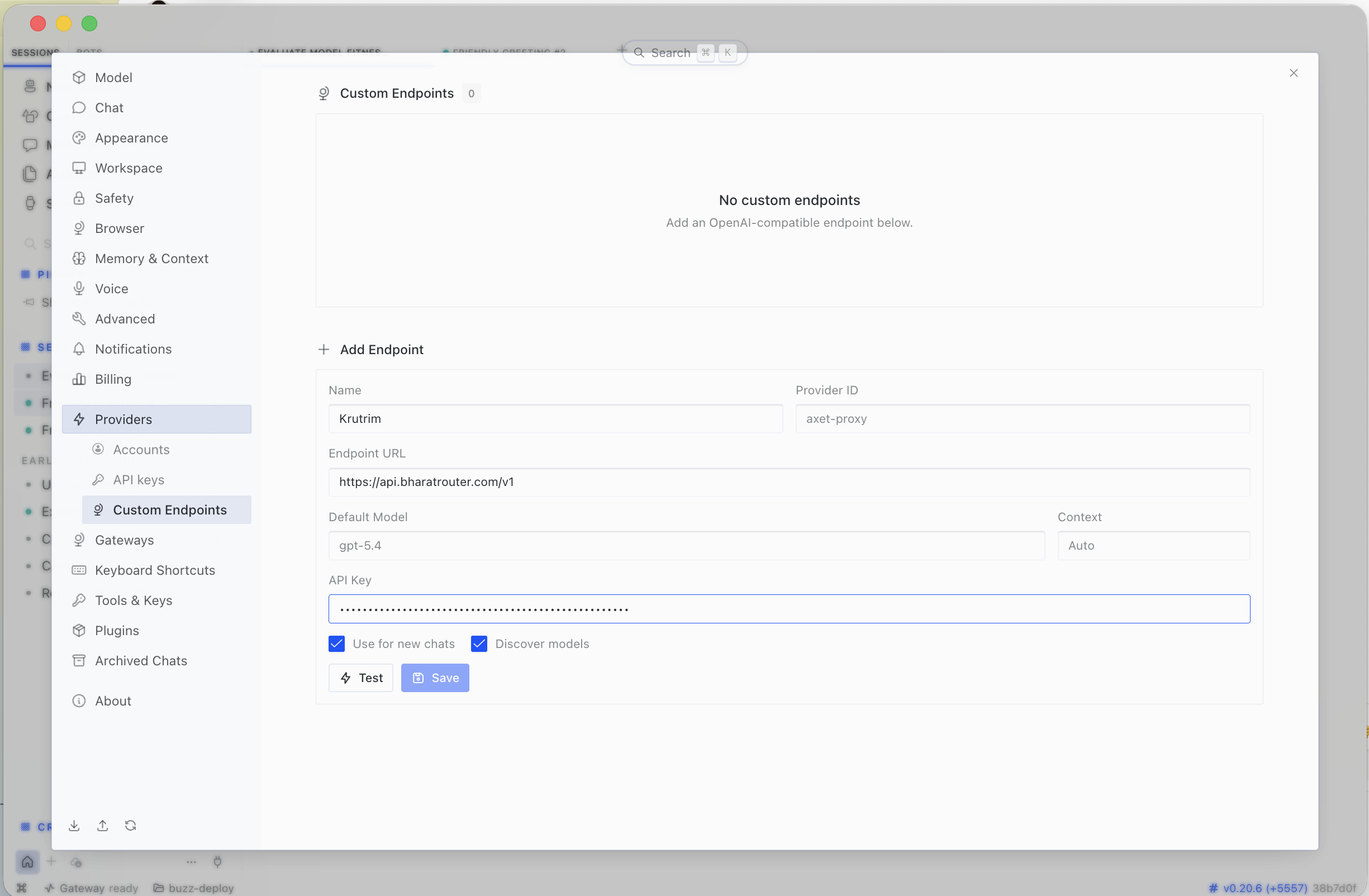The width and height of the screenshot is (1369, 896).
Task: Click the Endpoint URL field
Action: click(789, 482)
